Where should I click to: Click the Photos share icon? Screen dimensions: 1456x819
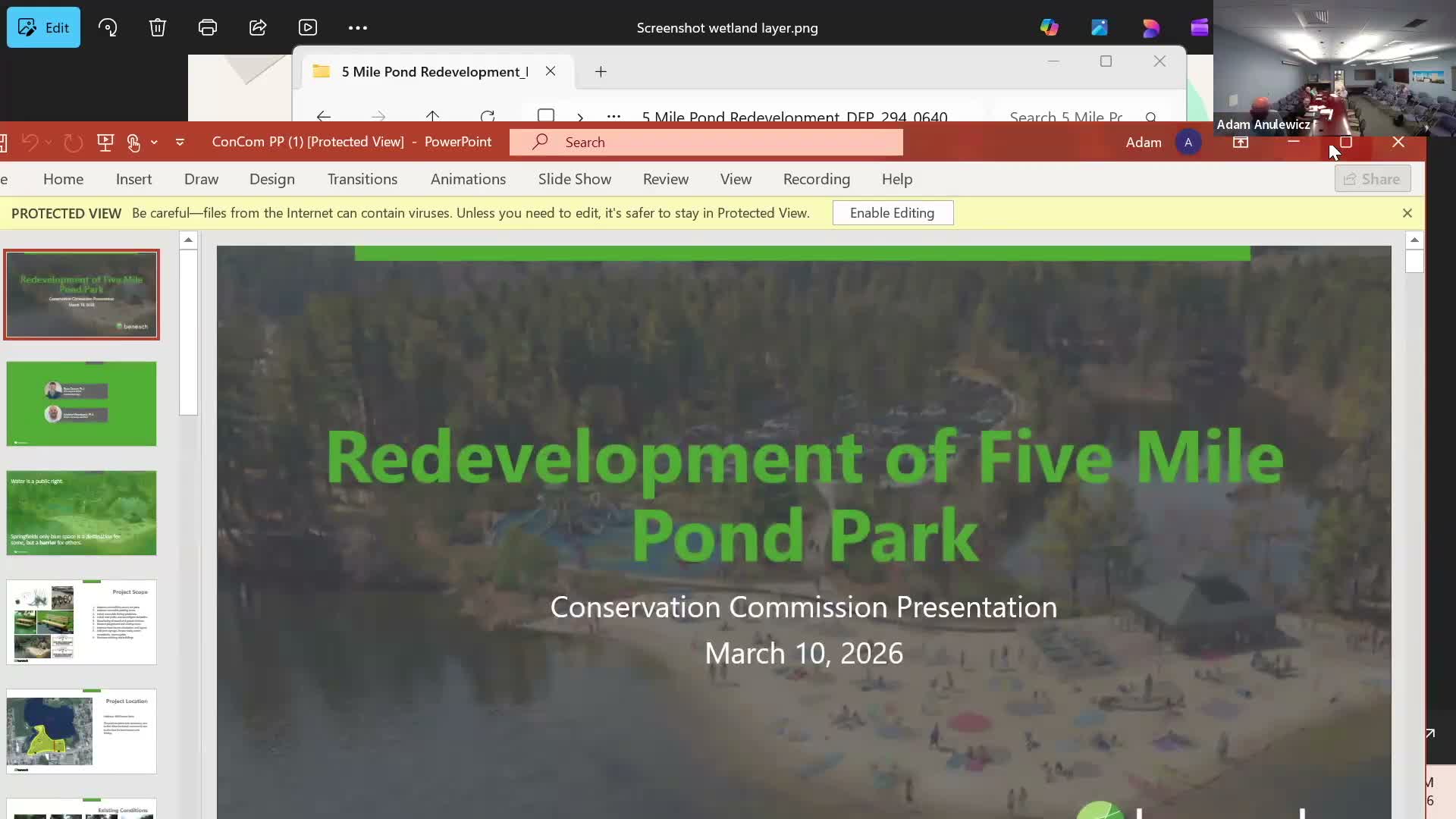tap(258, 28)
